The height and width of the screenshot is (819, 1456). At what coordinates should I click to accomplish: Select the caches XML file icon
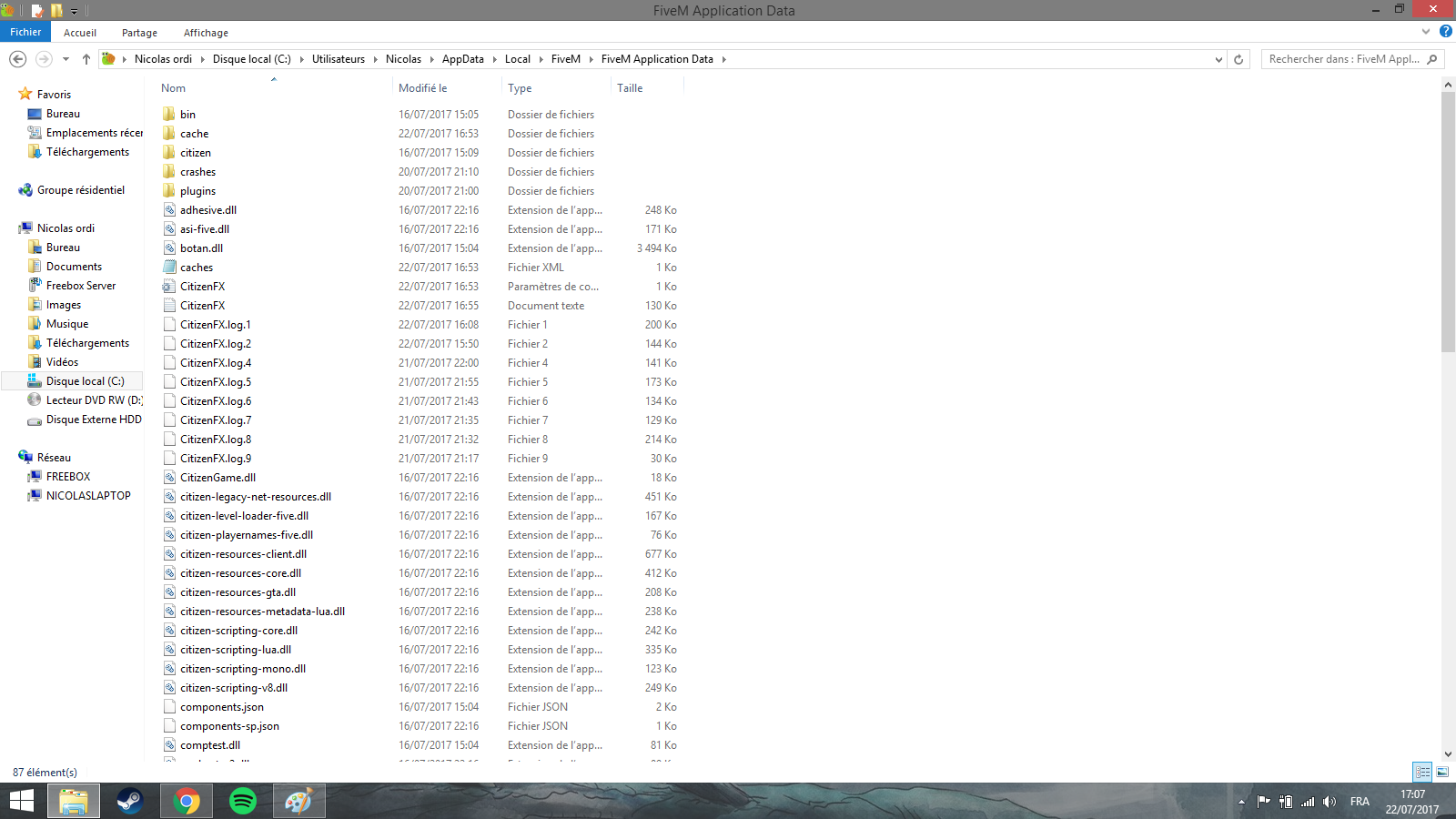pos(169,268)
